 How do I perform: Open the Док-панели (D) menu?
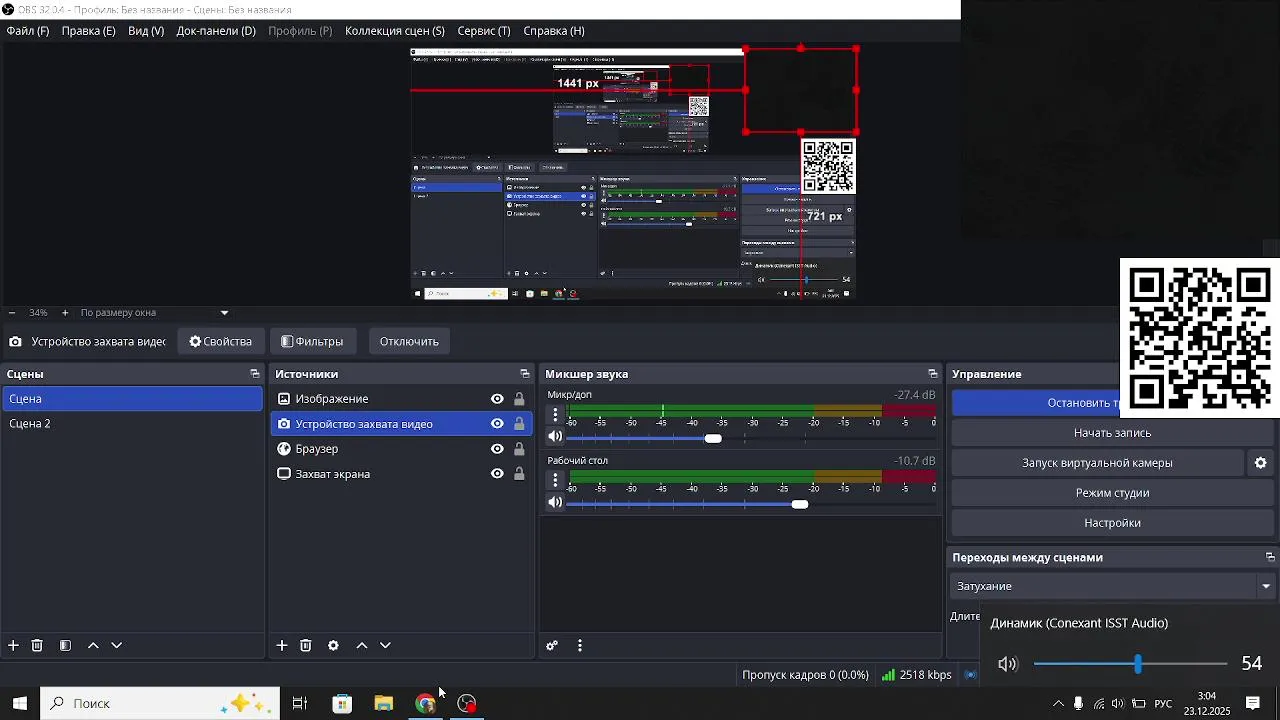[216, 31]
